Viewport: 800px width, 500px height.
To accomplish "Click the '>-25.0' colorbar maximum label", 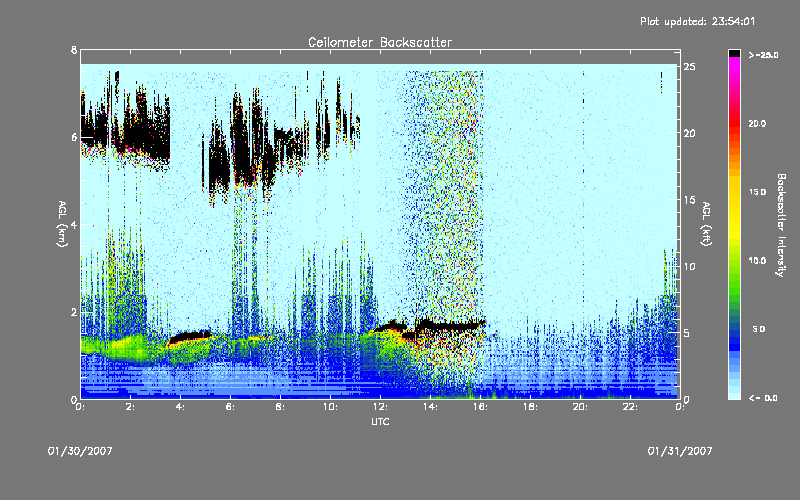I will tap(763, 55).
